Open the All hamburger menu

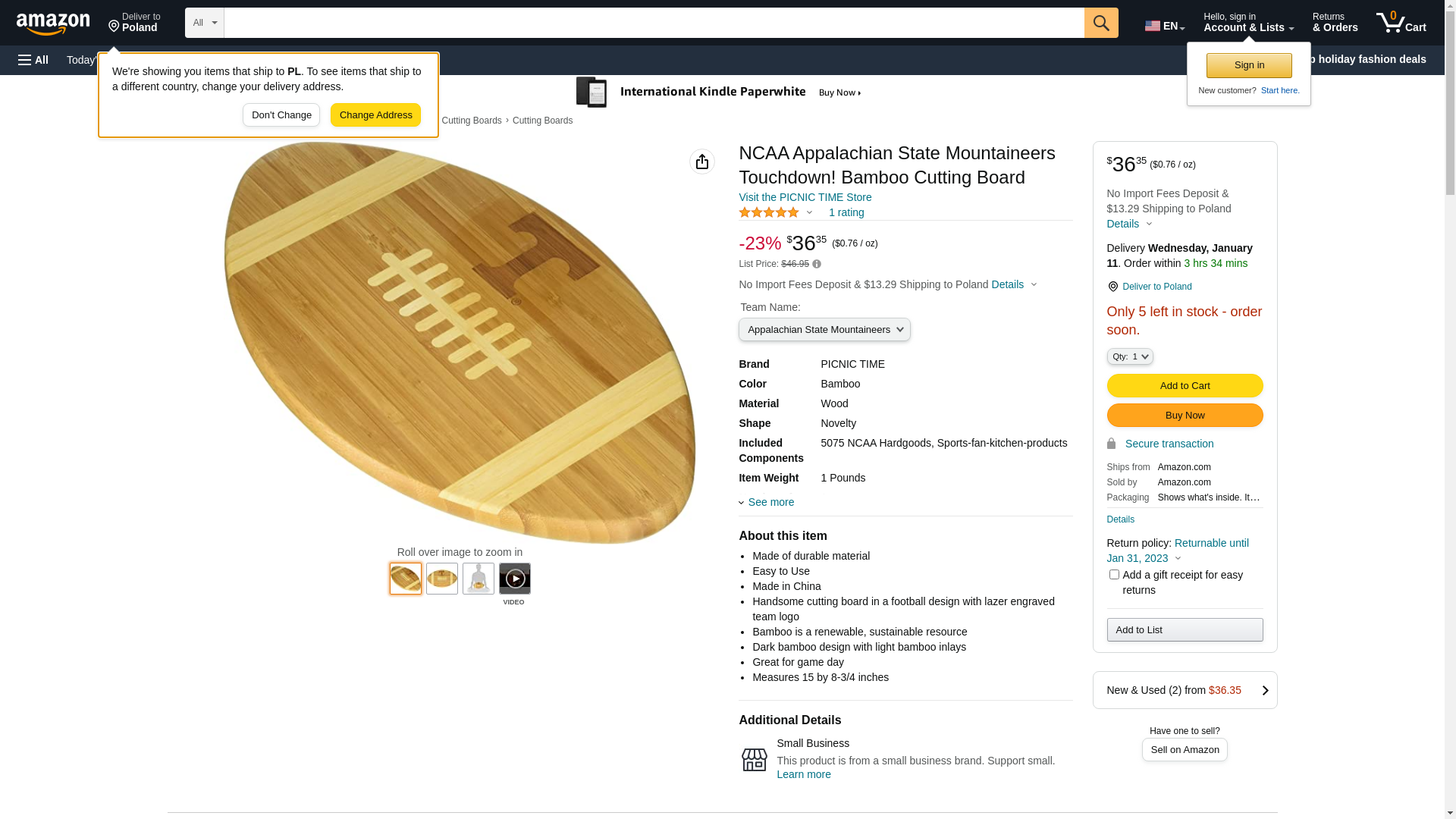[33, 60]
